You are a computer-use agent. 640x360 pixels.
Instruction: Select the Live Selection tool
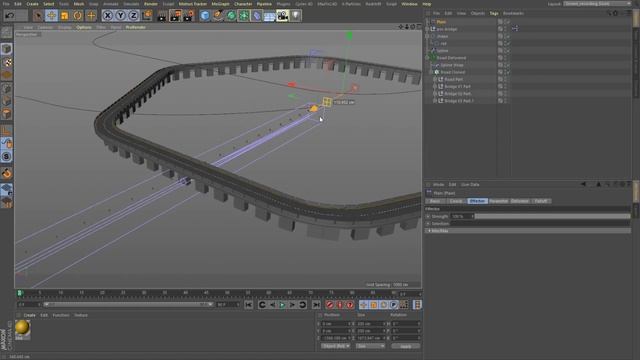click(38, 16)
